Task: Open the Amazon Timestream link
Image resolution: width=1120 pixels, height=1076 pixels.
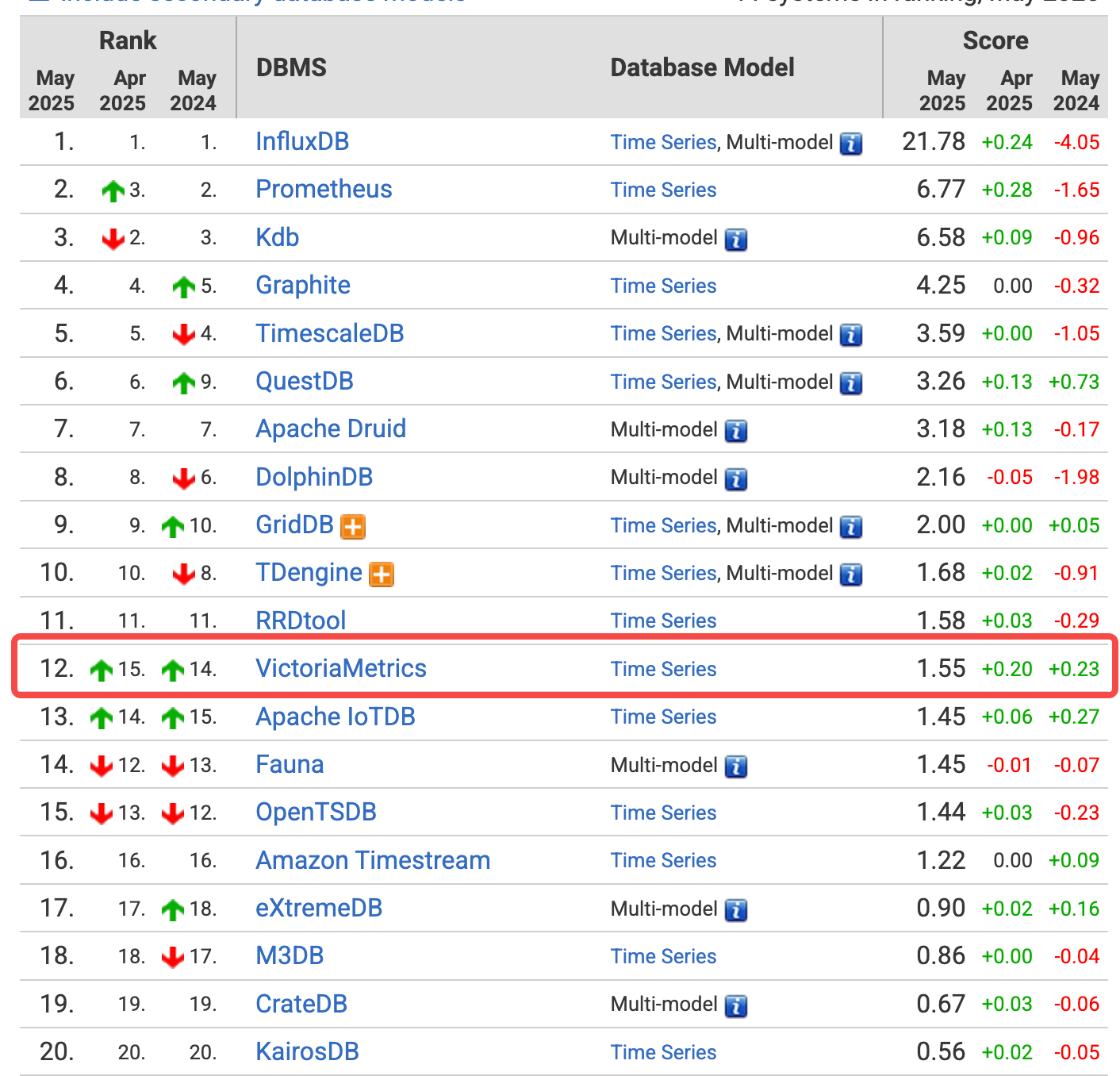Action: 373,860
